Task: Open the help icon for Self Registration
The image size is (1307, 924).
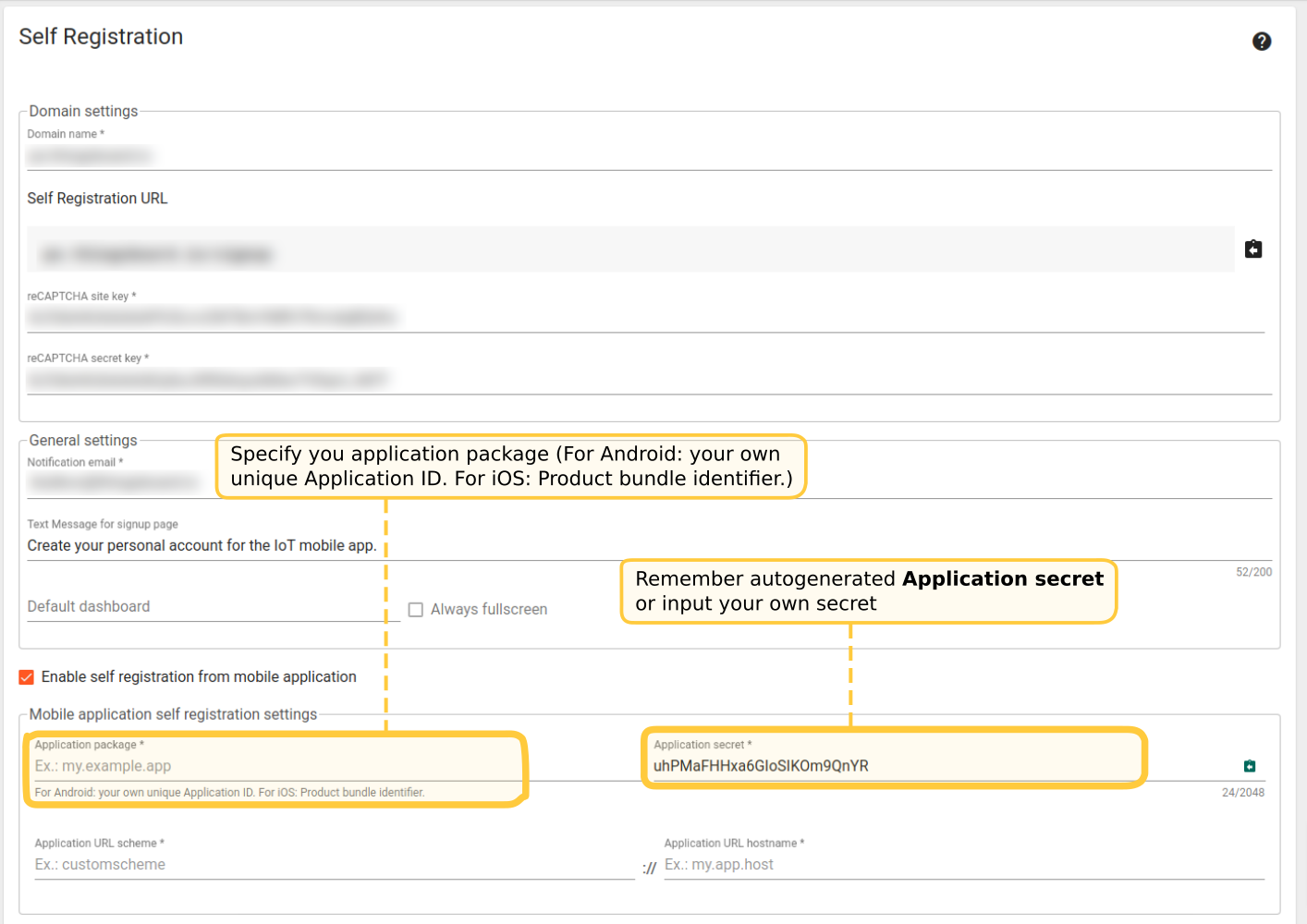Action: click(1261, 42)
